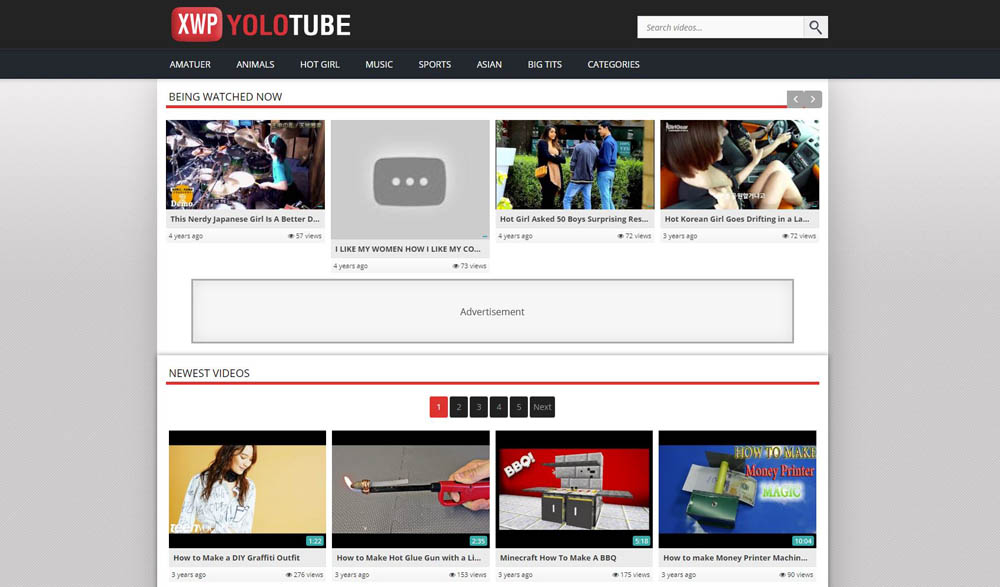
Task: Go to the Music category
Action: [x=379, y=64]
